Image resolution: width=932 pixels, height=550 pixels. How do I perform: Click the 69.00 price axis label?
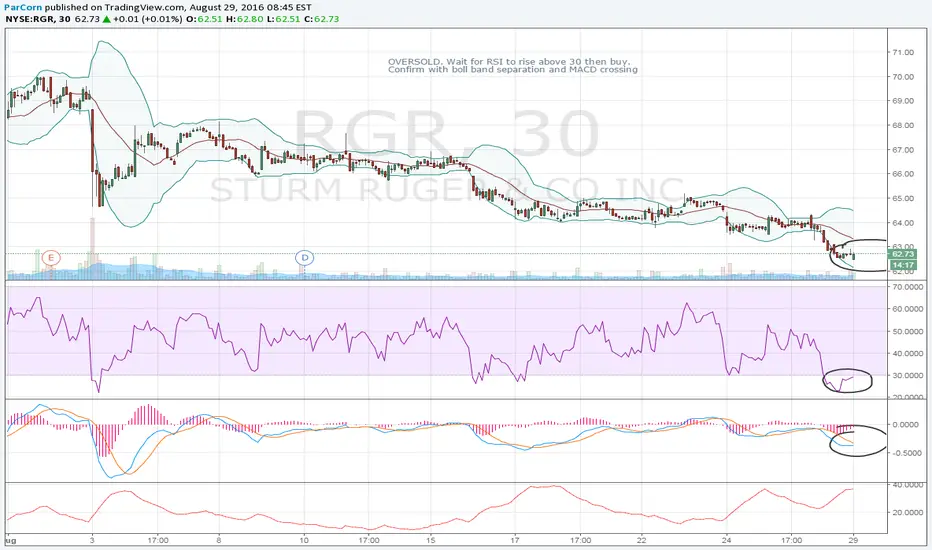pos(903,101)
